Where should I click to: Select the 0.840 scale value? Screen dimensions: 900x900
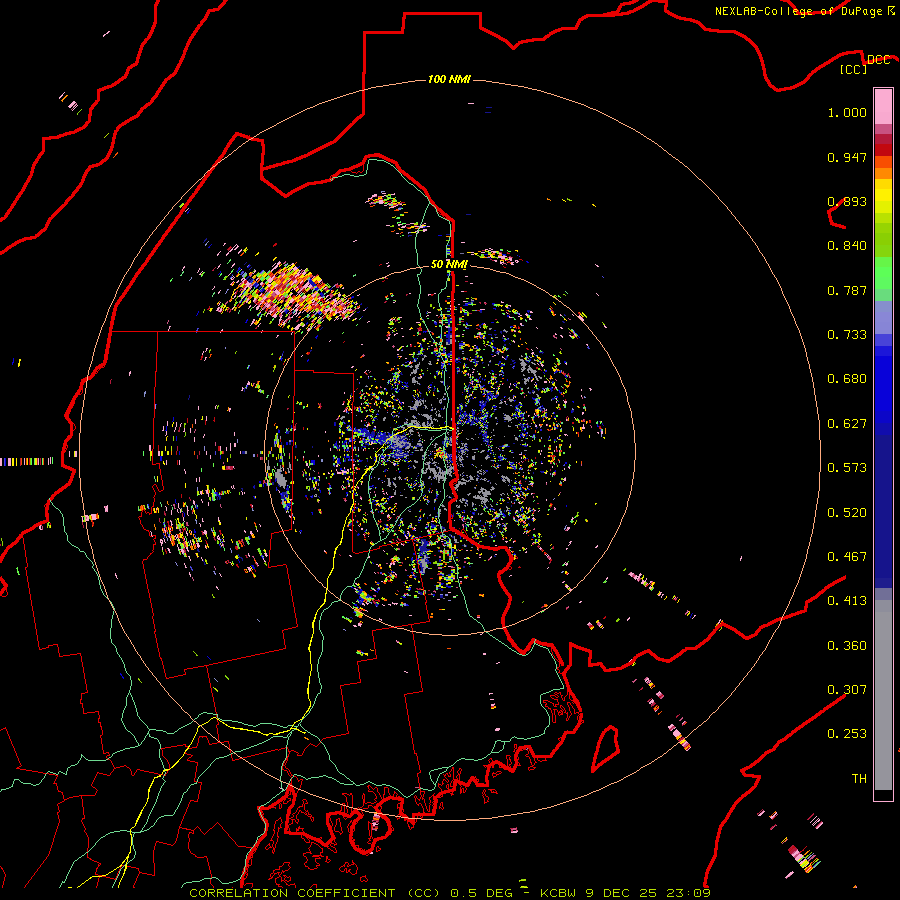pos(847,246)
